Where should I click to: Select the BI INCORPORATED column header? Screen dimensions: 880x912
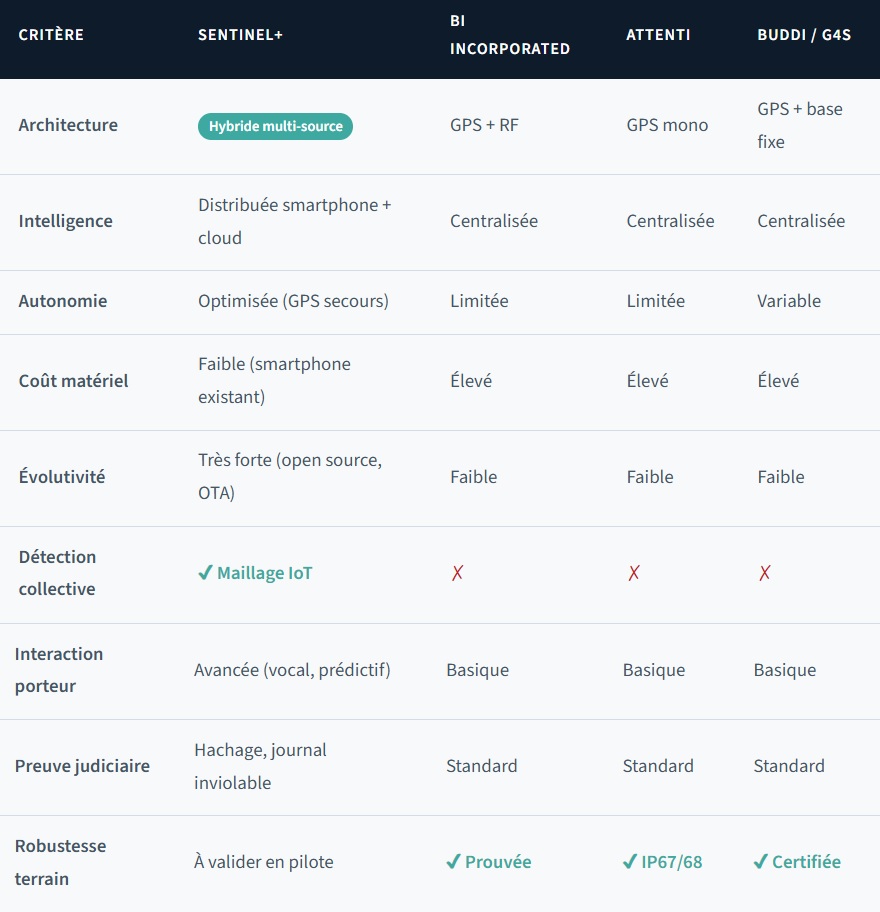(x=509, y=35)
